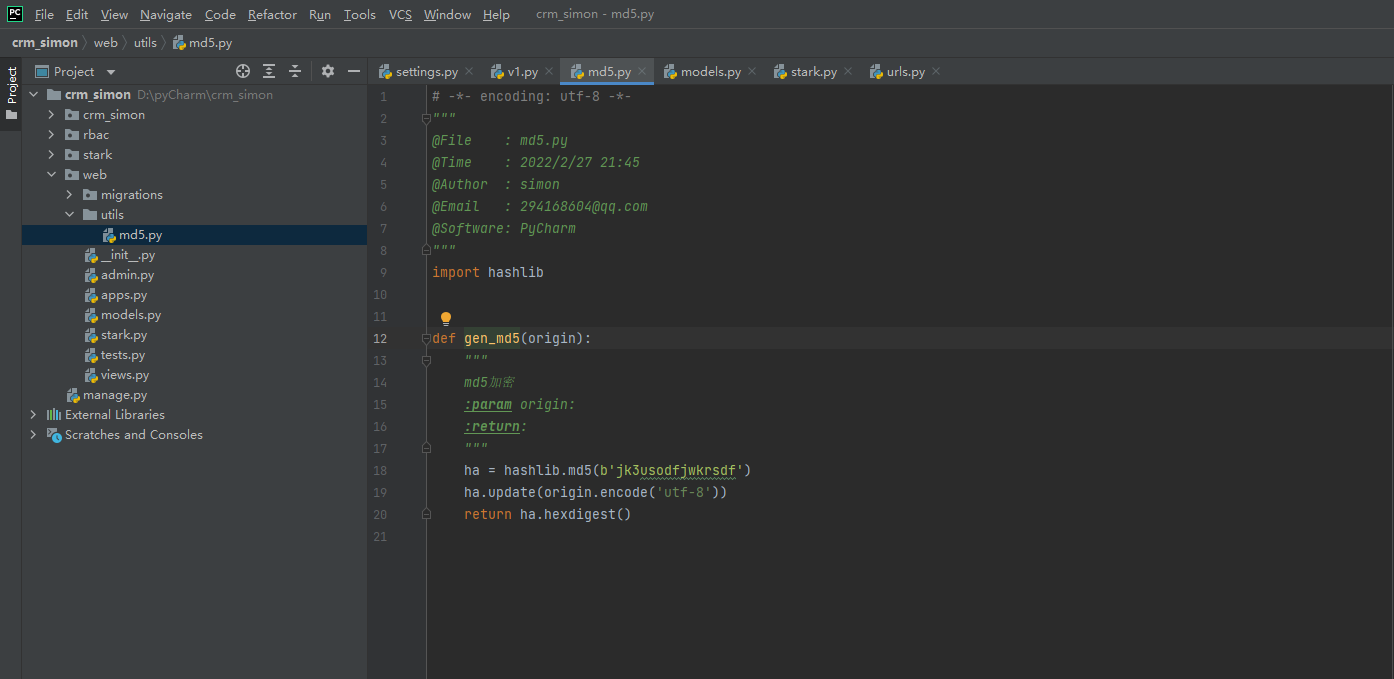Hide the Project panel with minus icon
Viewport: 1394px width, 679px height.
[x=353, y=71]
